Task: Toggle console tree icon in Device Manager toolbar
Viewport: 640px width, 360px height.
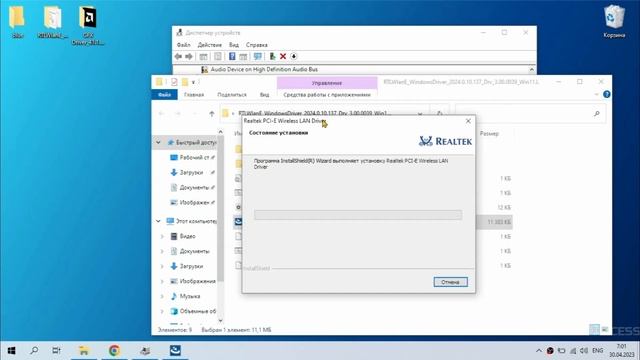Action: pyautogui.click(x=203, y=56)
